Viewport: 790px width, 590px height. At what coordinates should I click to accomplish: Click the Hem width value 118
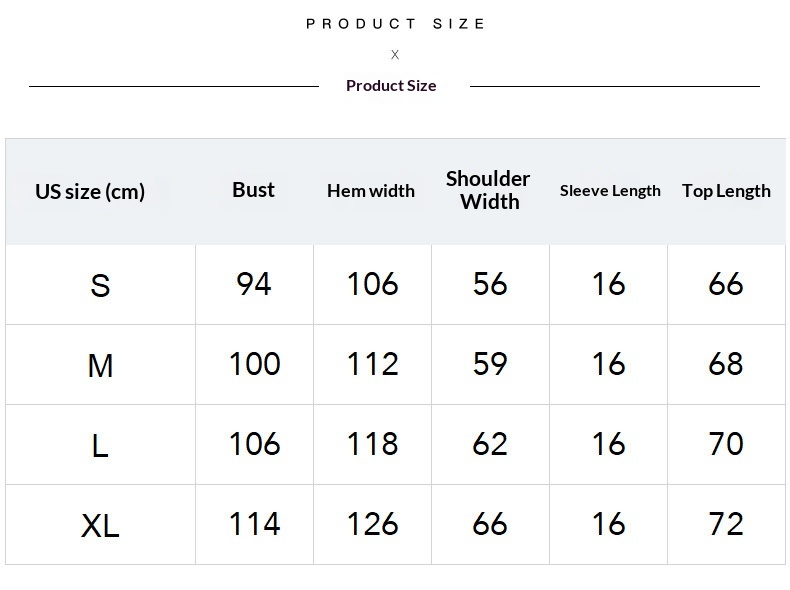click(x=372, y=444)
